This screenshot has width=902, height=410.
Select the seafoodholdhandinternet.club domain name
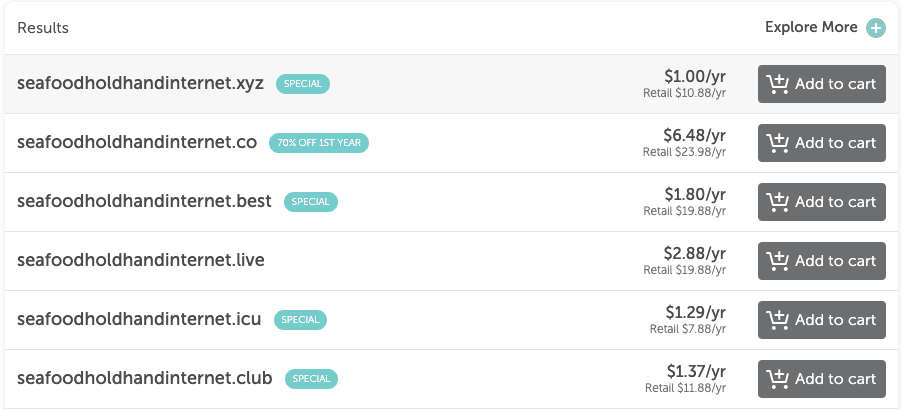[x=144, y=378]
